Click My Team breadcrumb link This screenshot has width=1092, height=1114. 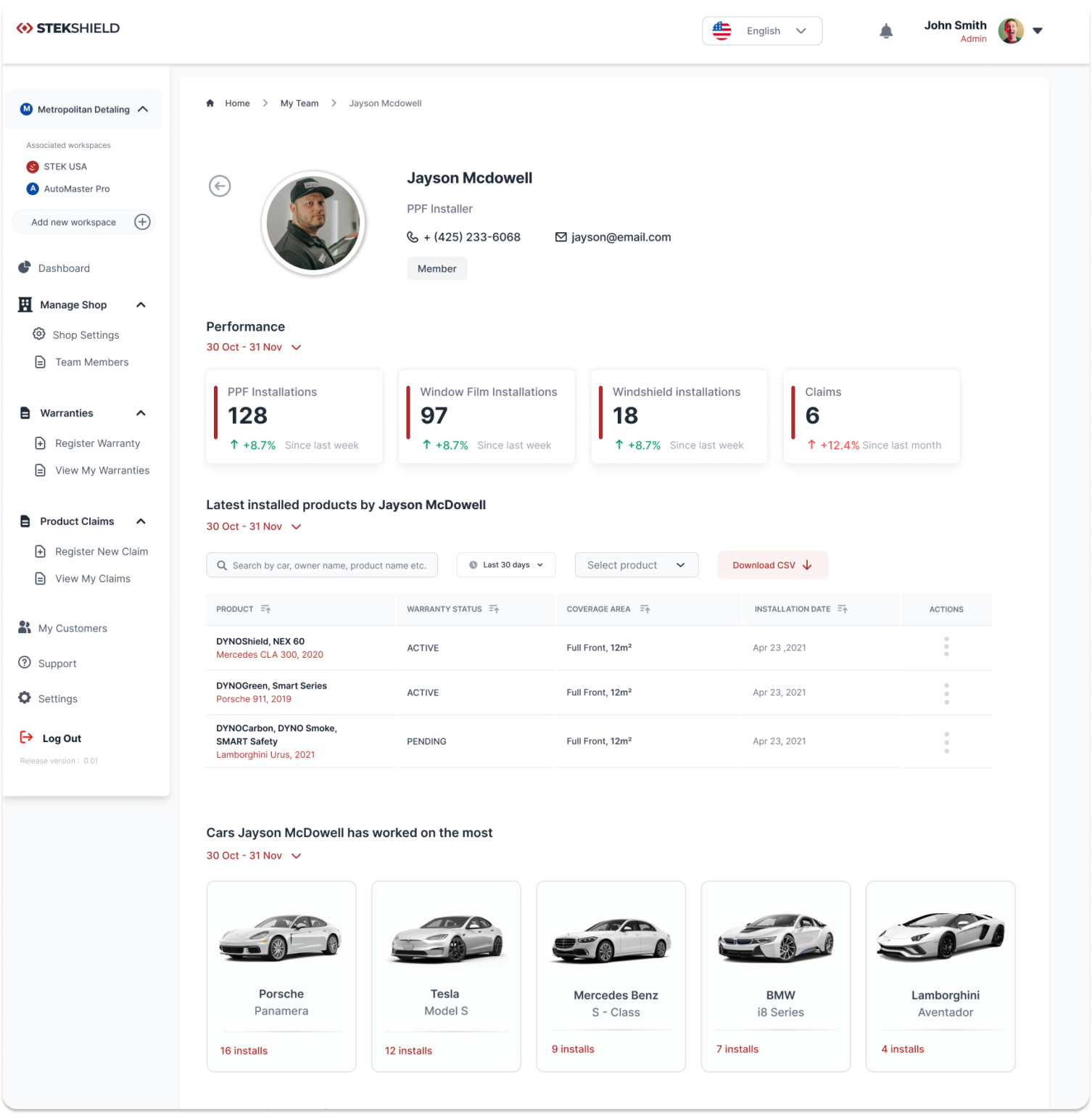coord(299,104)
